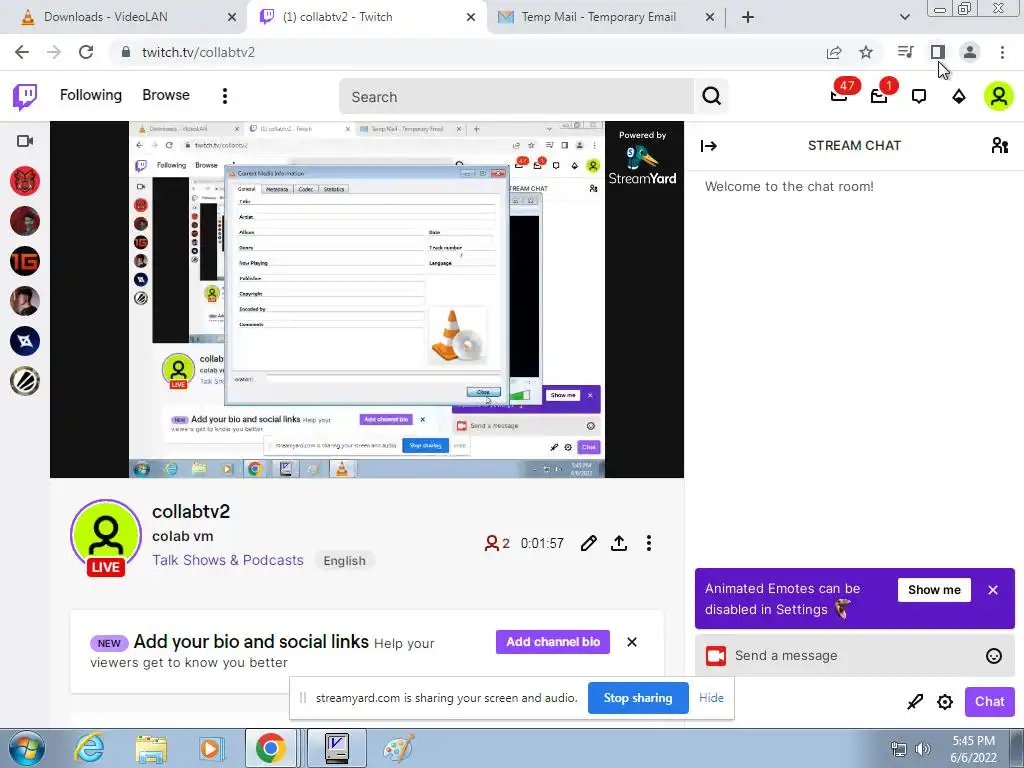
Task: Open the Following page
Action: [x=91, y=95]
